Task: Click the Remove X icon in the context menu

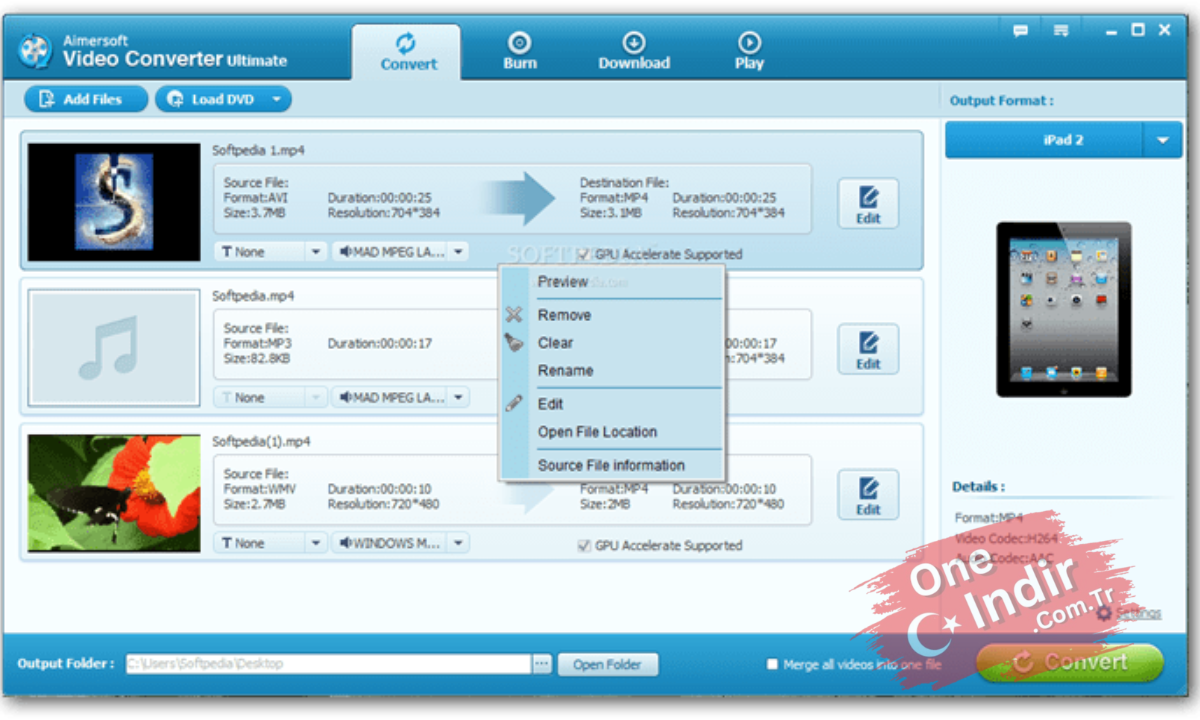Action: (514, 315)
